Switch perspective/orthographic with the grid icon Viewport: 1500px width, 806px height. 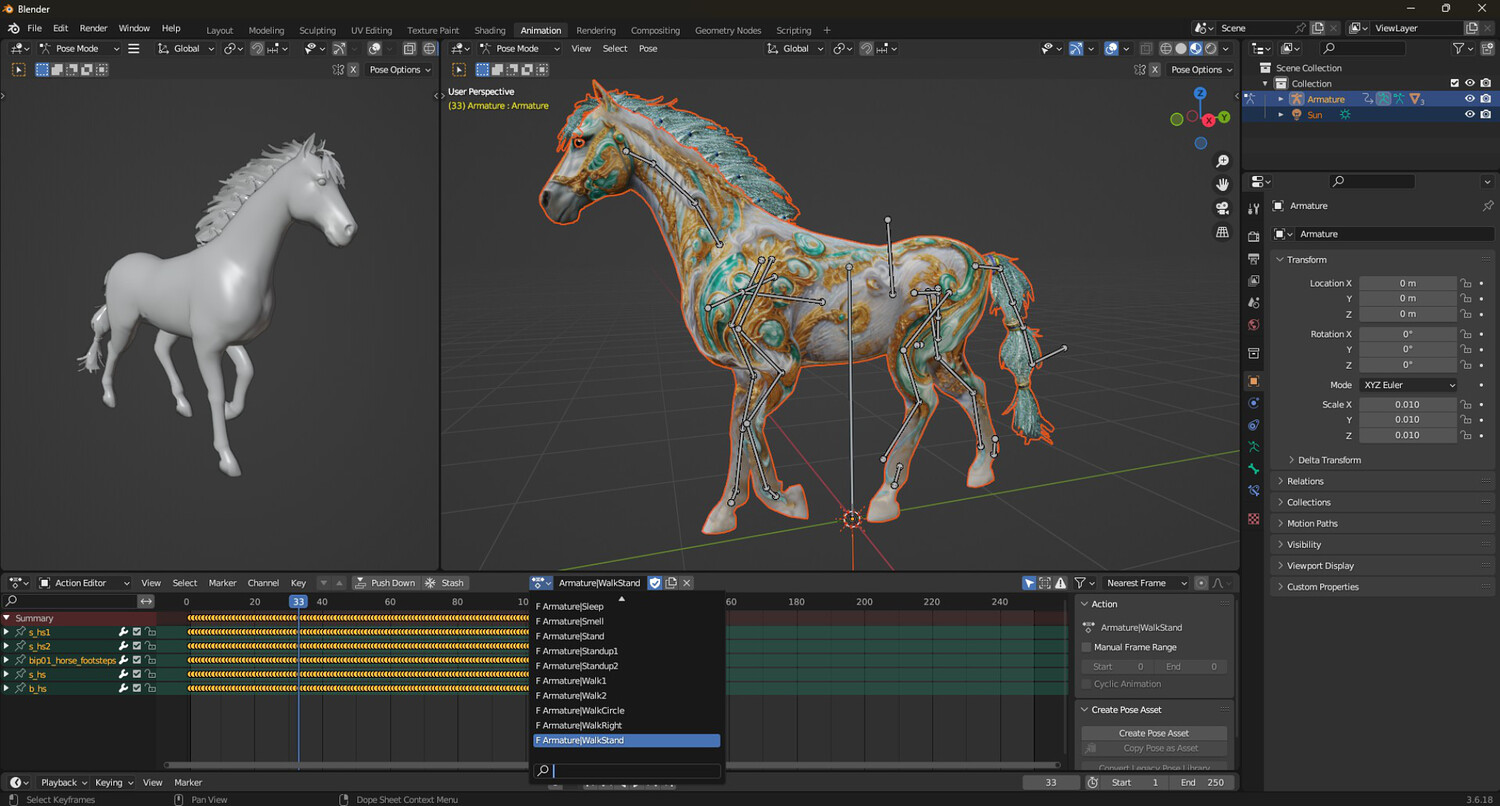[x=1222, y=232]
